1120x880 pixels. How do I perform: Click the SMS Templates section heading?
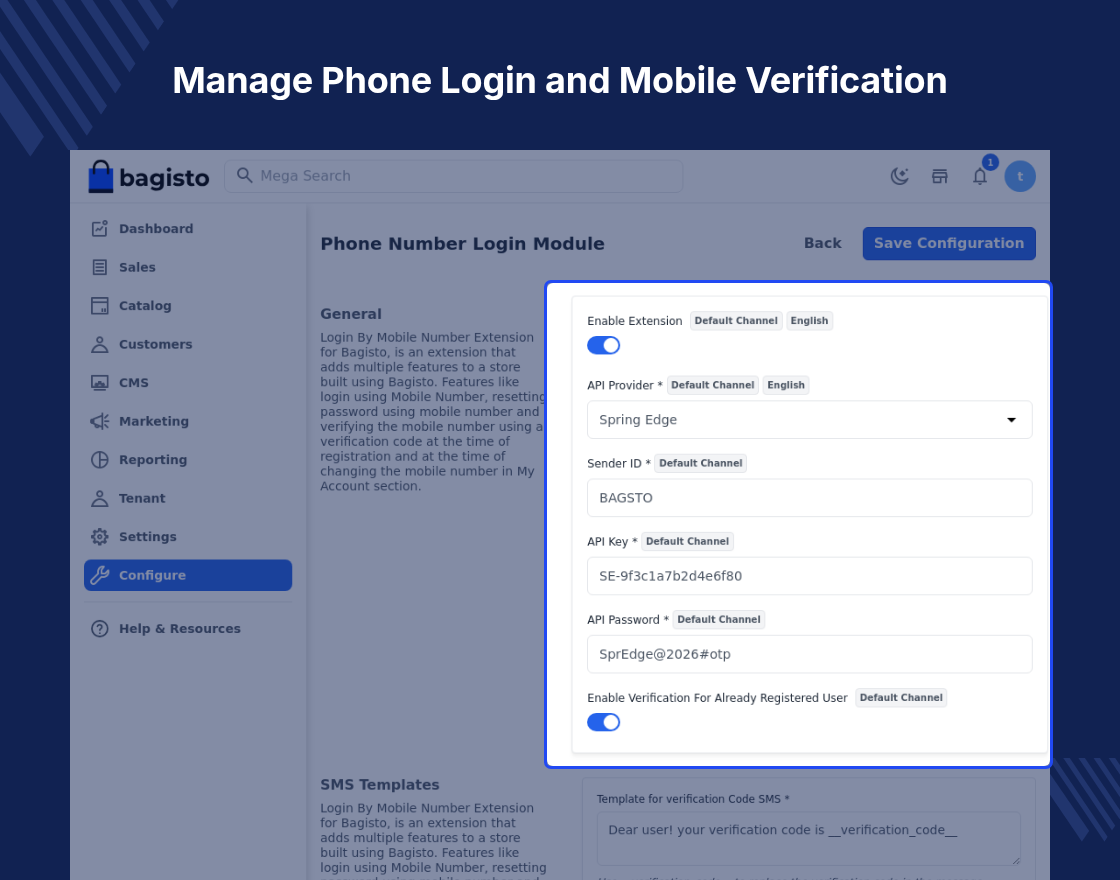379,785
